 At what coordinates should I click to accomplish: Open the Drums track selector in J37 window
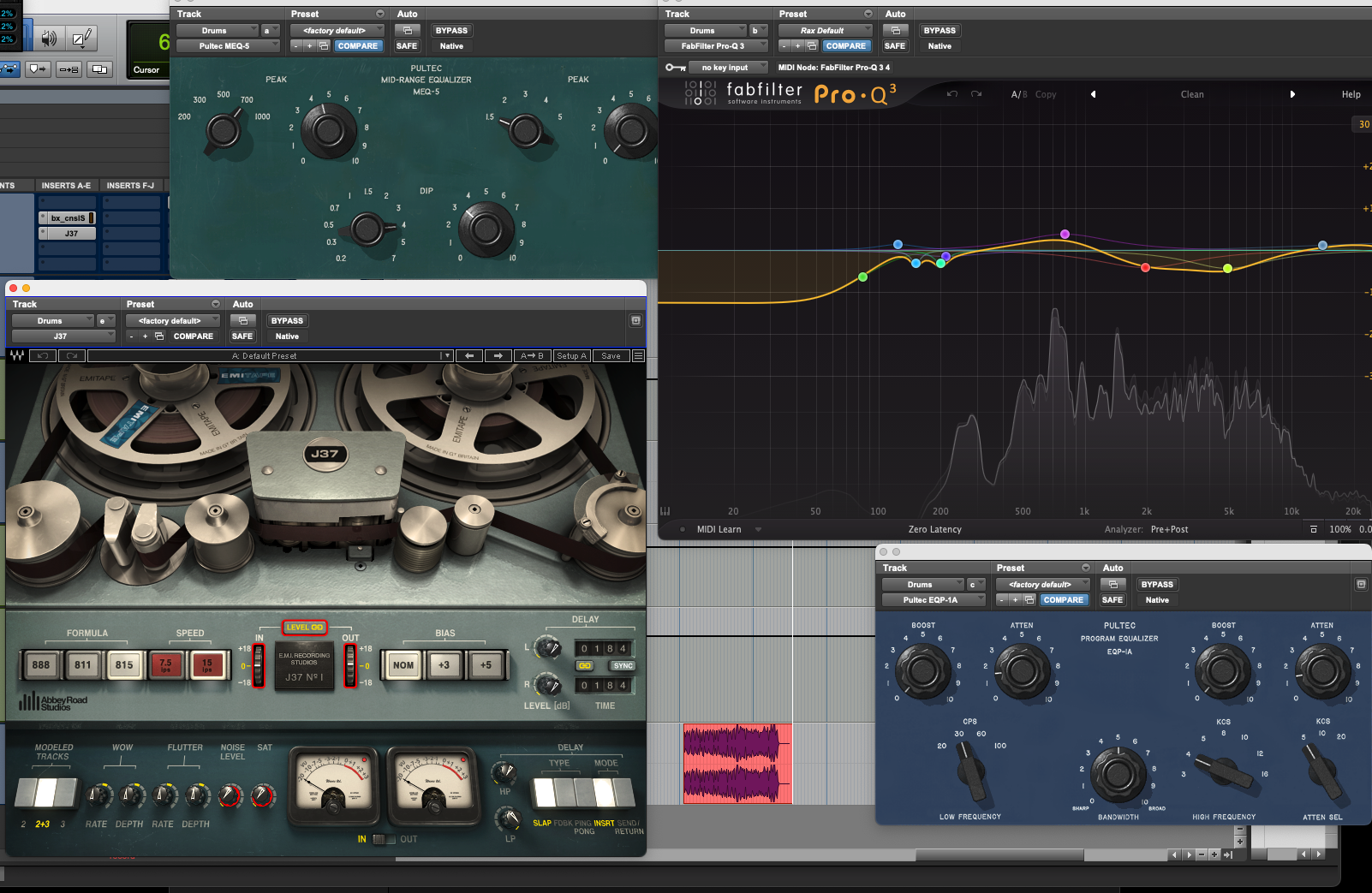click(x=52, y=320)
